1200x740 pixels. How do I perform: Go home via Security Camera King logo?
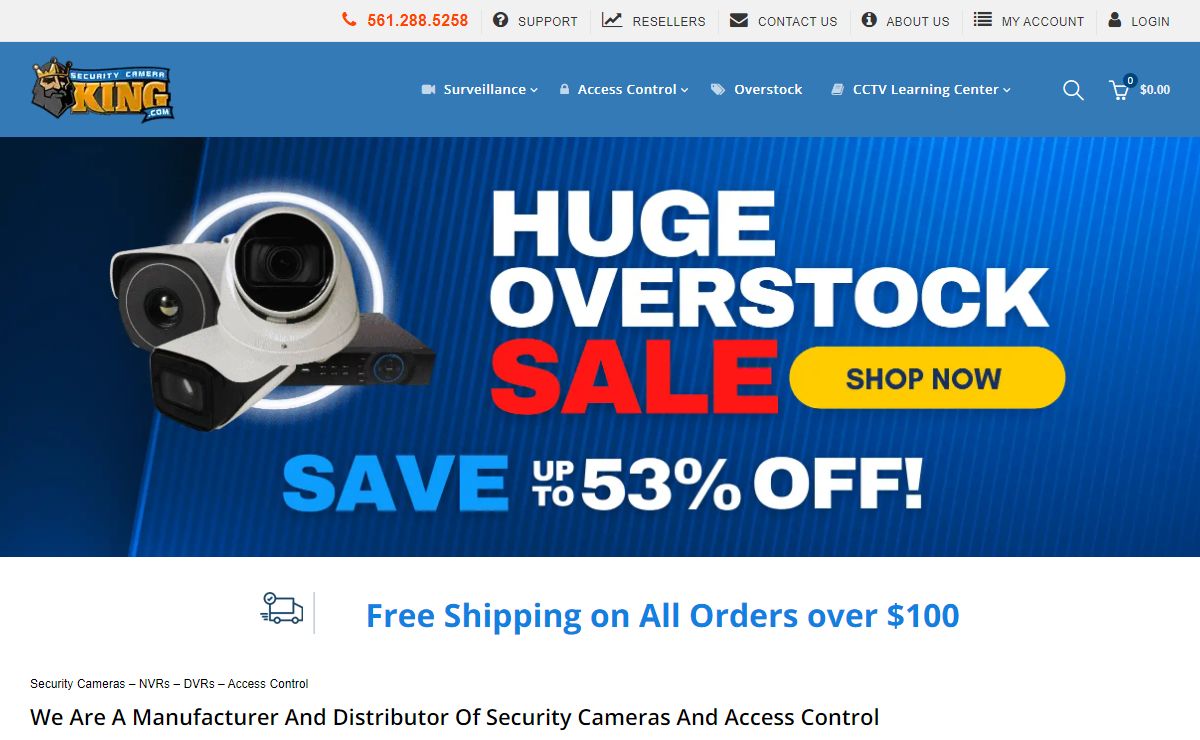[x=102, y=90]
